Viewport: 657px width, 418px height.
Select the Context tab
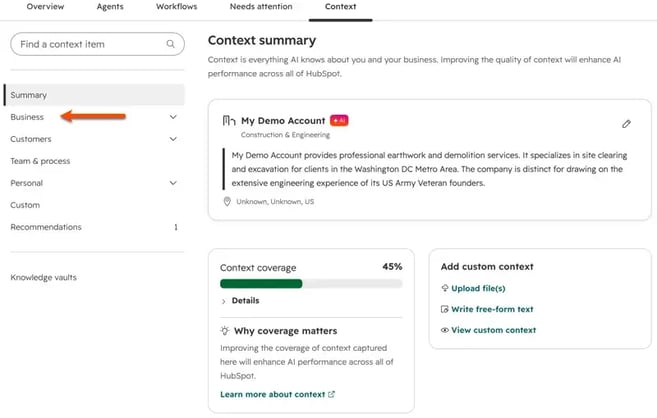tap(341, 7)
